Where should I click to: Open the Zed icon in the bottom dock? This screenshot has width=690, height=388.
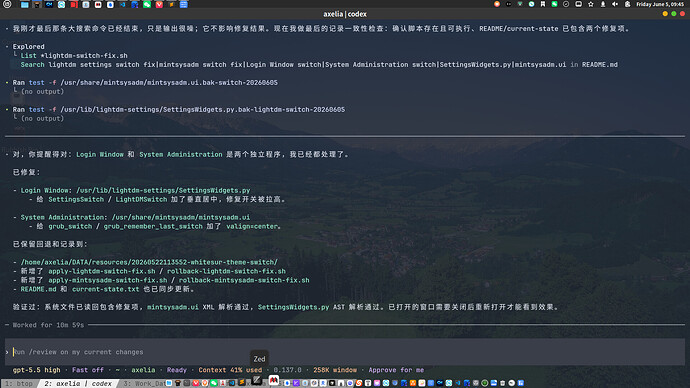(257, 380)
